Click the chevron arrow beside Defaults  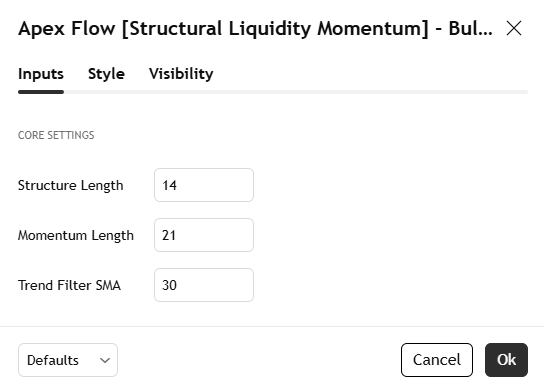[x=105, y=360]
